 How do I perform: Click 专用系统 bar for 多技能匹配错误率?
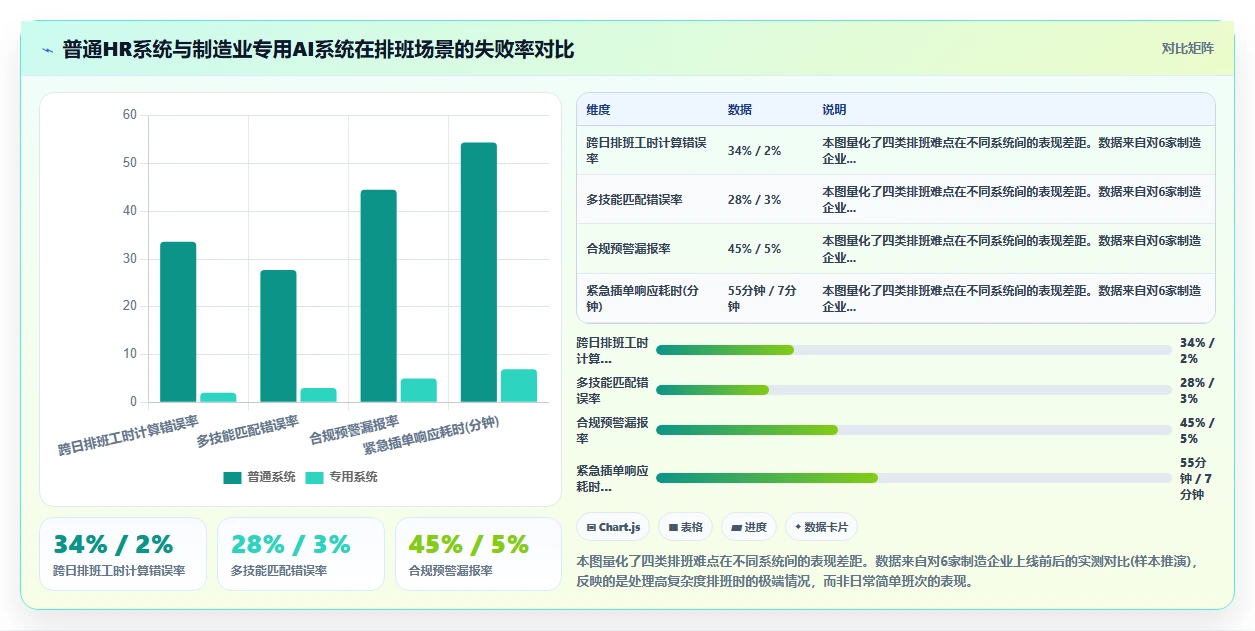coord(318,395)
